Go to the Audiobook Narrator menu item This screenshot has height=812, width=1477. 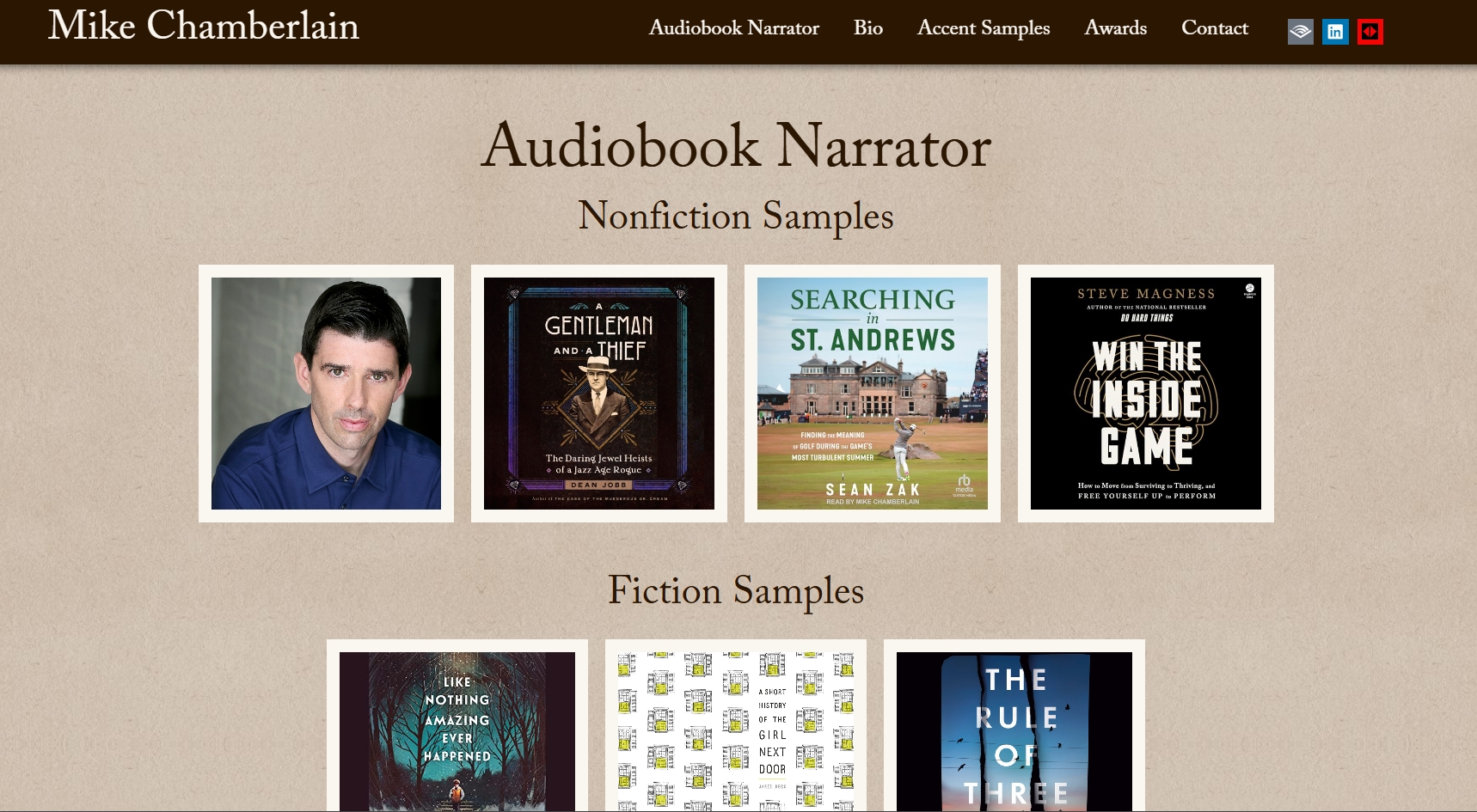[733, 28]
